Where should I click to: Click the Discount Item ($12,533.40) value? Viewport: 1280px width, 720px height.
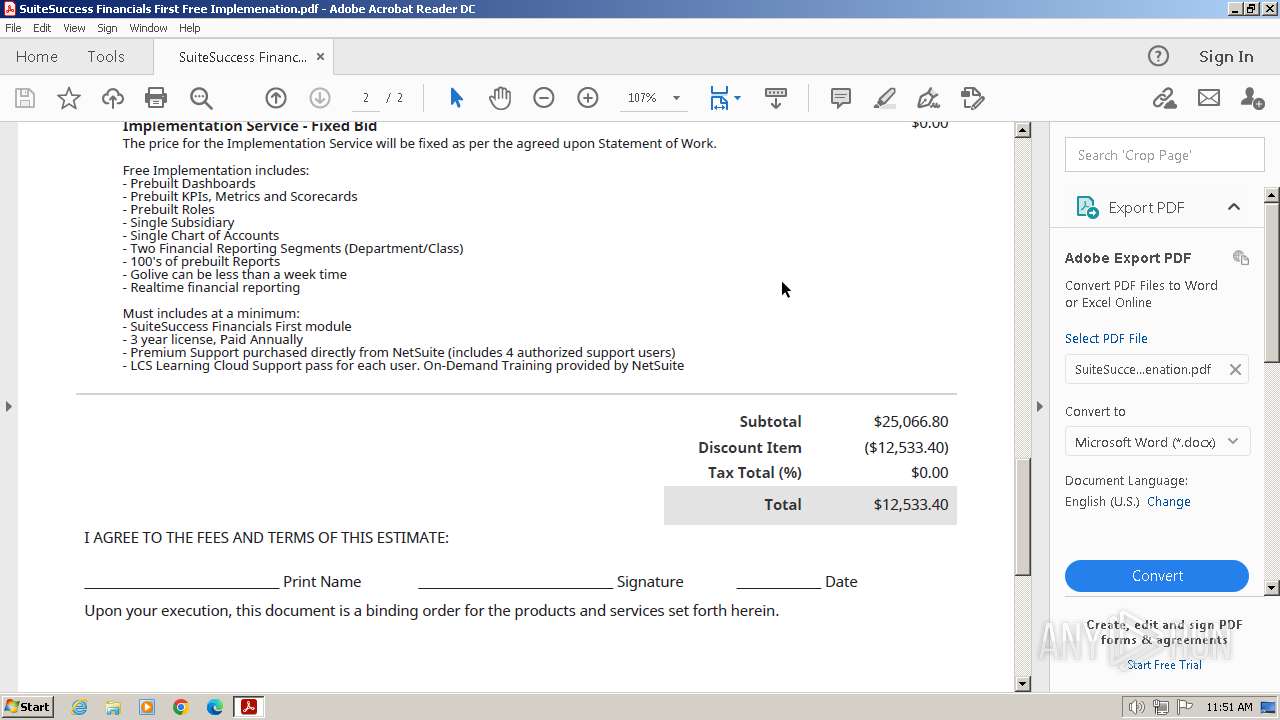point(907,447)
